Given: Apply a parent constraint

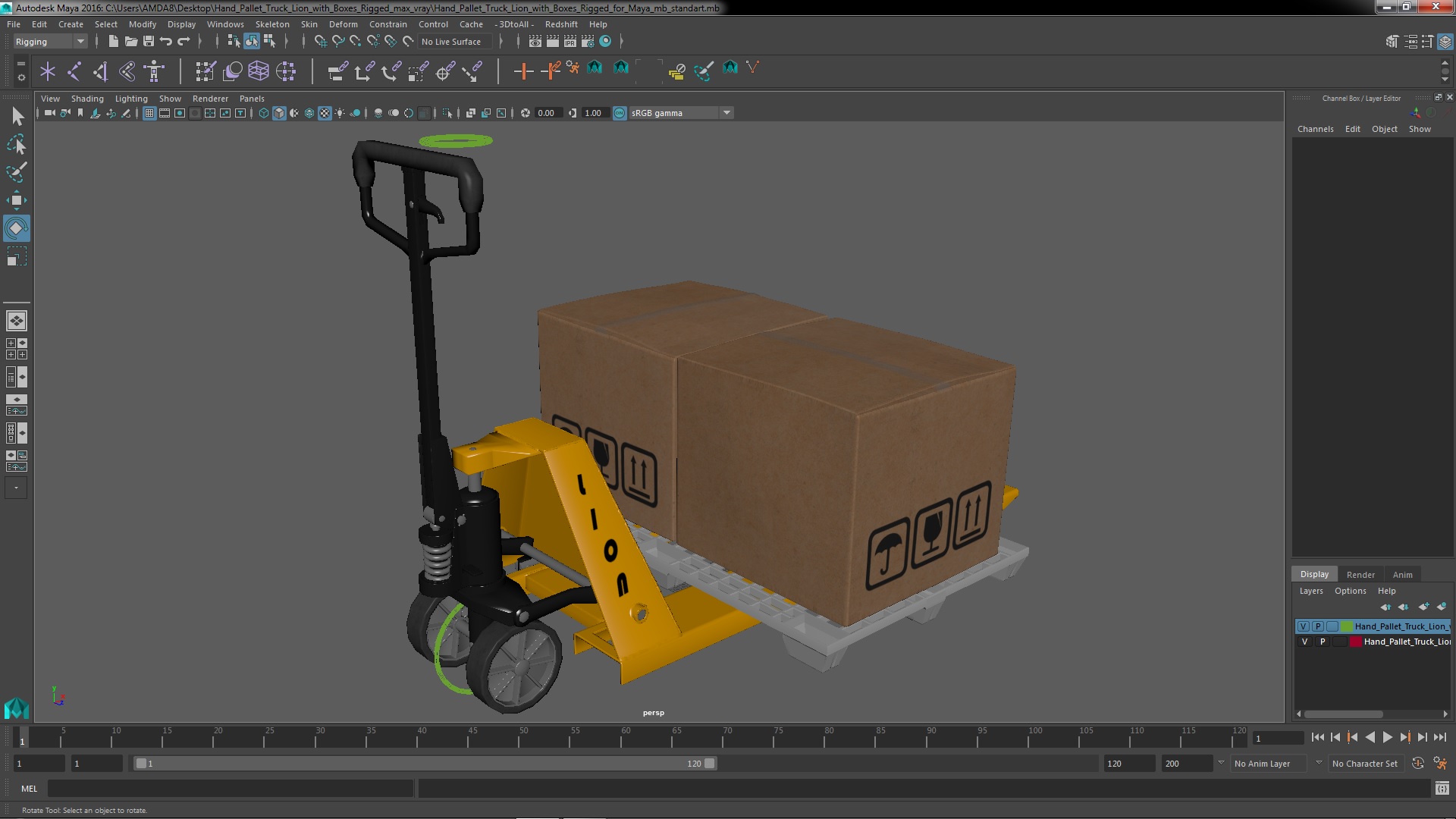Looking at the screenshot, I should [x=337, y=71].
